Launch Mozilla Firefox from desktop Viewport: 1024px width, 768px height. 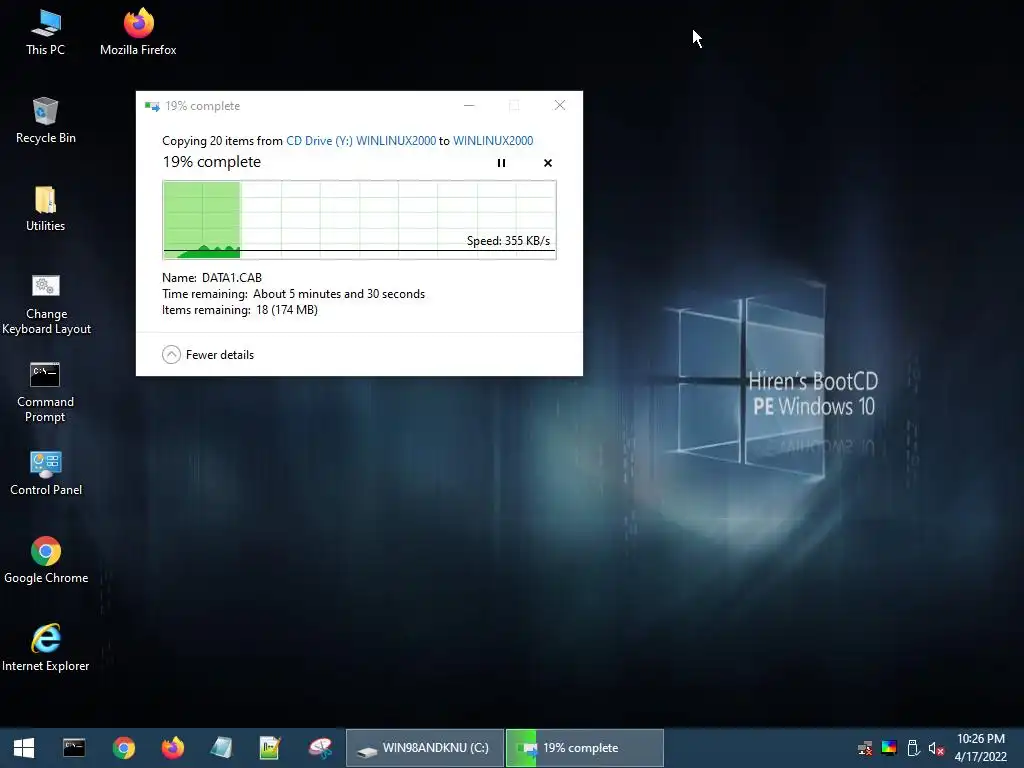coord(138,33)
